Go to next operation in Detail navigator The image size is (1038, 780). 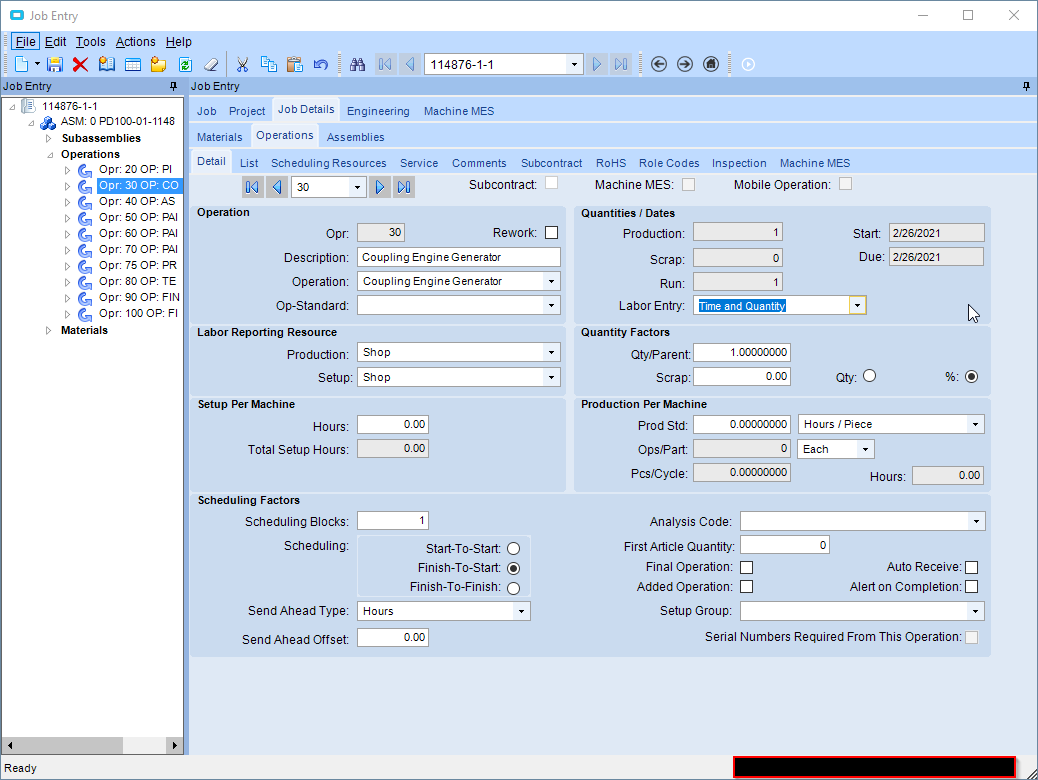click(x=380, y=187)
